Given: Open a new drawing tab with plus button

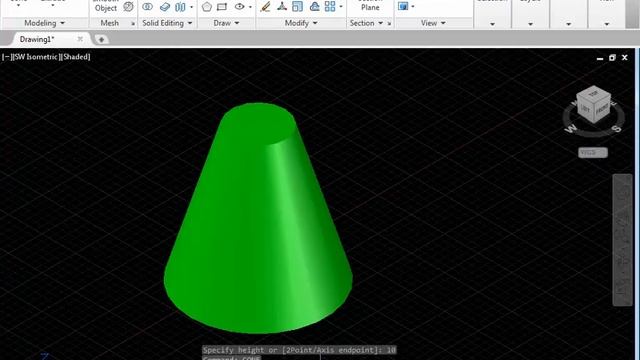Looking at the screenshot, I should (x=101, y=40).
